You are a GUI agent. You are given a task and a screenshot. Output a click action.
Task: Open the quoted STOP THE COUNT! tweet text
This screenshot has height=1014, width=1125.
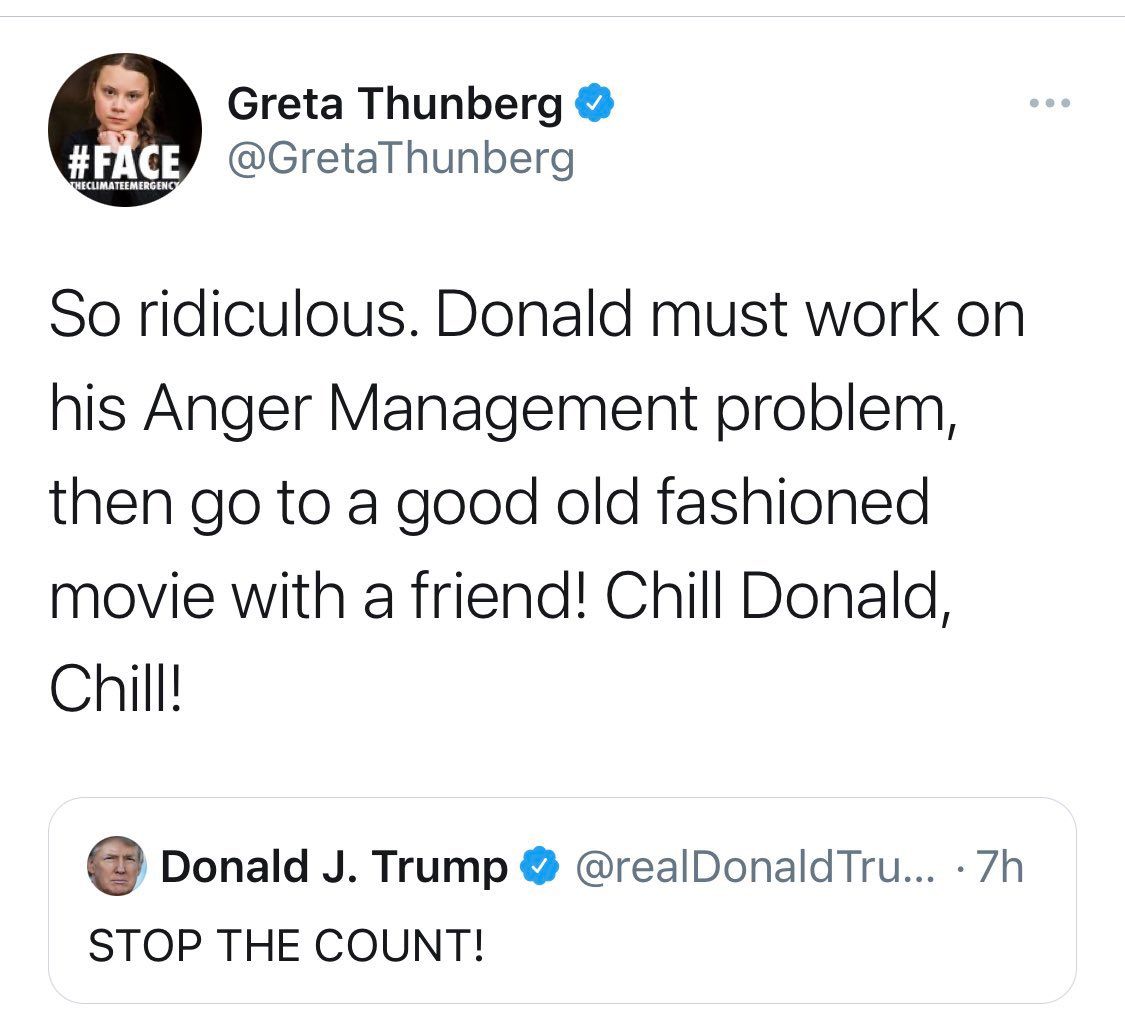pyautogui.click(x=287, y=946)
